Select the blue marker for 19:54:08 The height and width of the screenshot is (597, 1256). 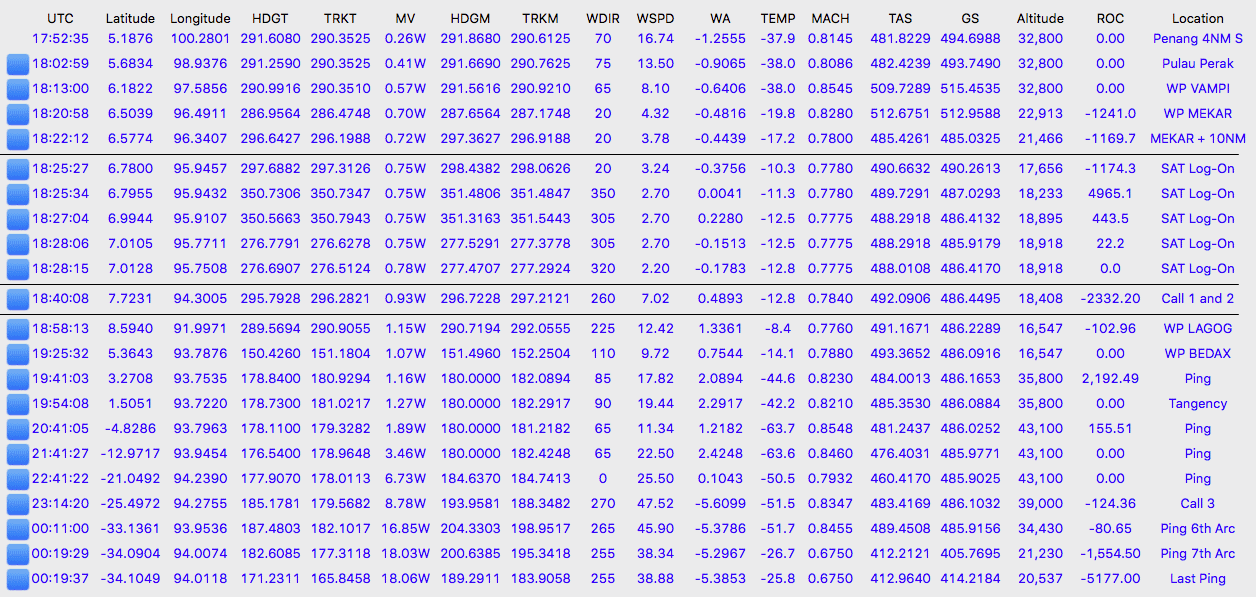pyautogui.click(x=18, y=405)
